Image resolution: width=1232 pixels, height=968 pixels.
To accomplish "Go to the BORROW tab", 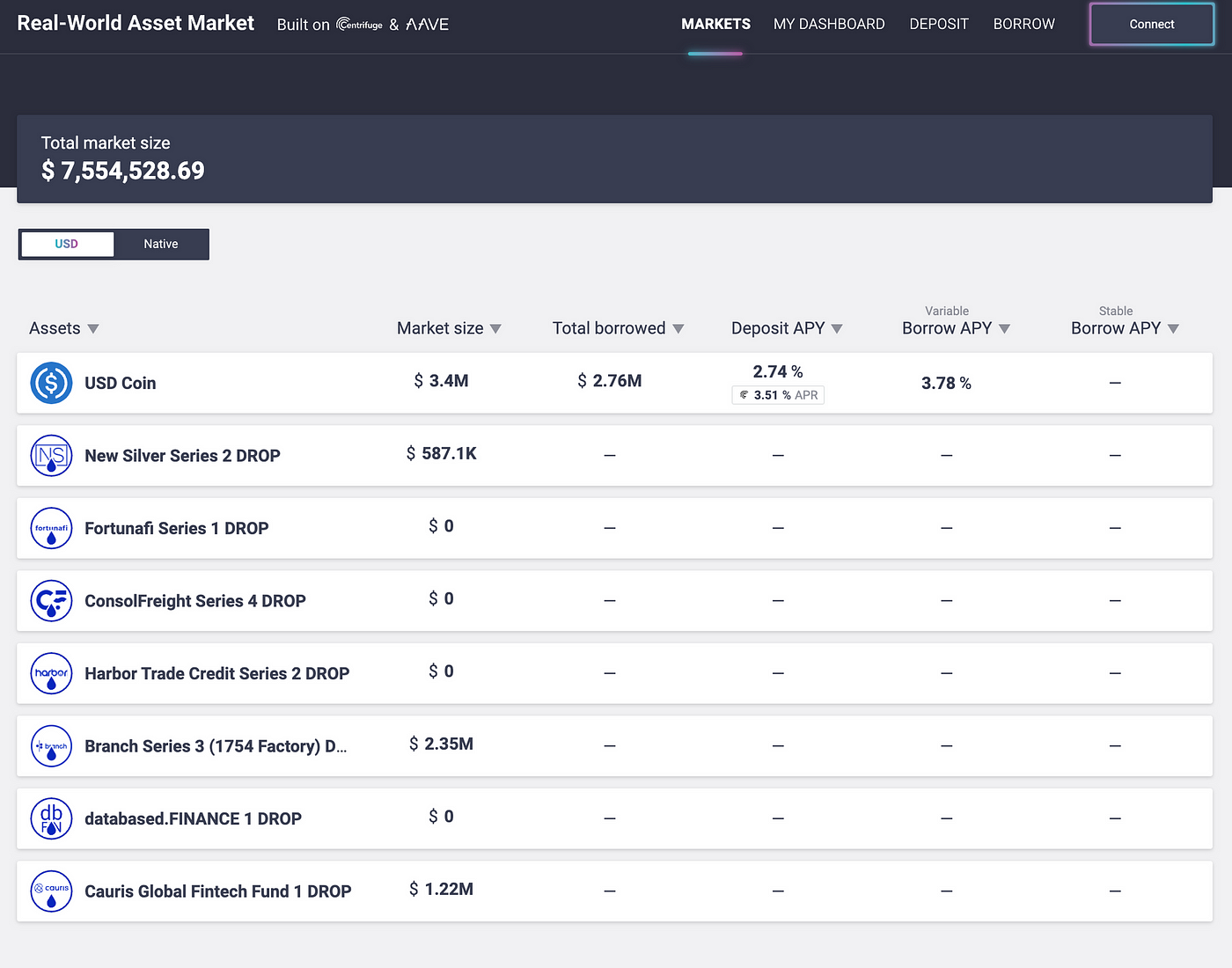I will click(x=1023, y=24).
